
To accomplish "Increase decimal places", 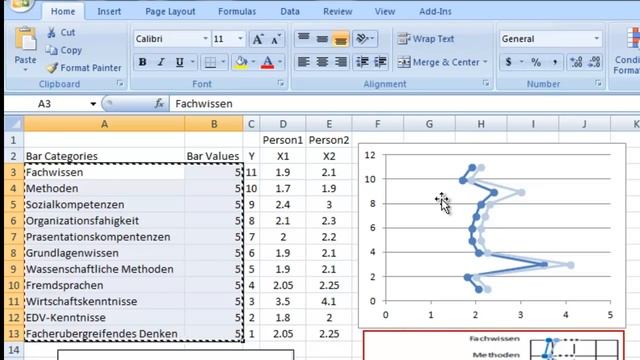I will coord(577,62).
